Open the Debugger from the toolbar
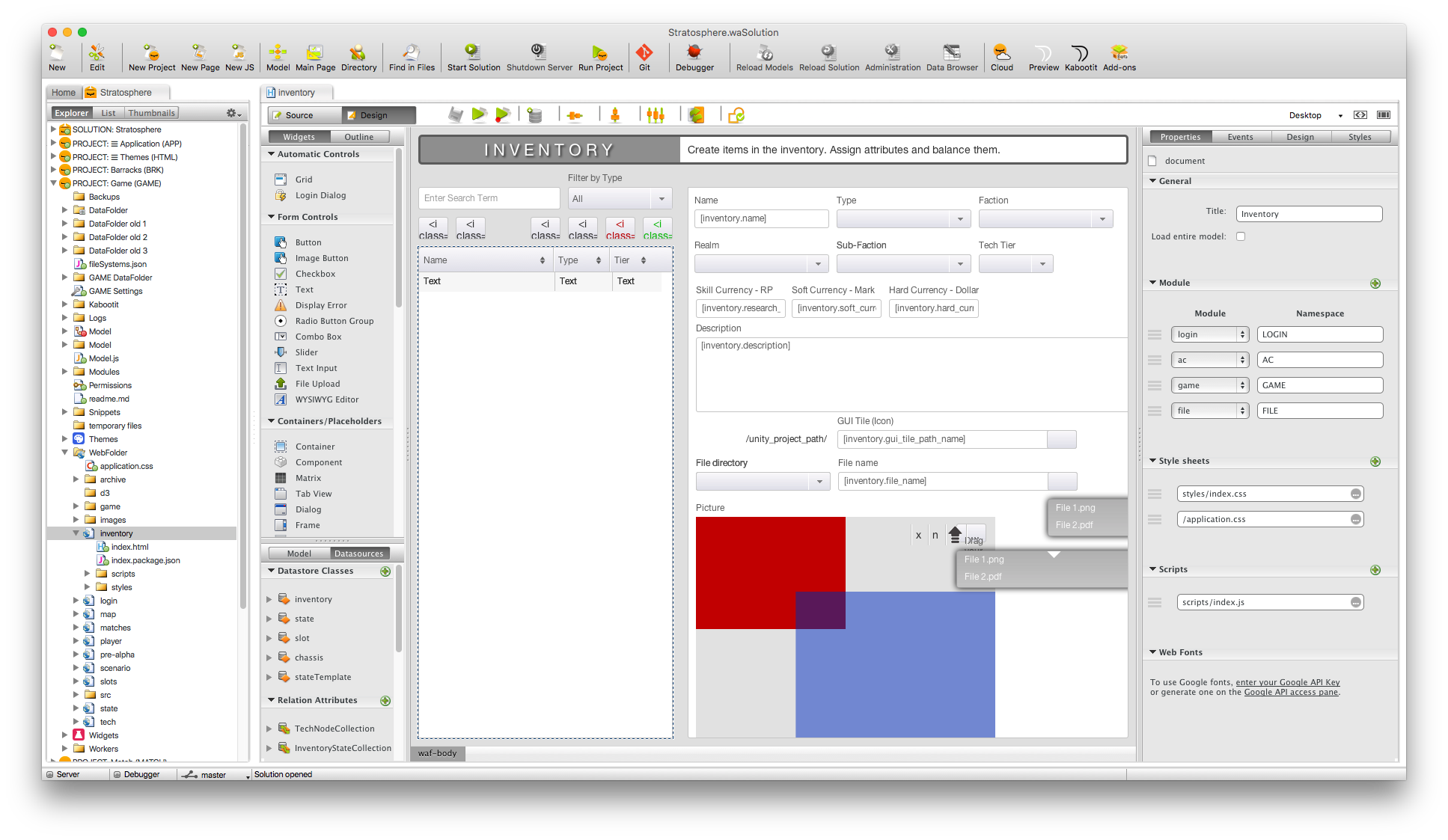1448x840 pixels. pos(694,57)
